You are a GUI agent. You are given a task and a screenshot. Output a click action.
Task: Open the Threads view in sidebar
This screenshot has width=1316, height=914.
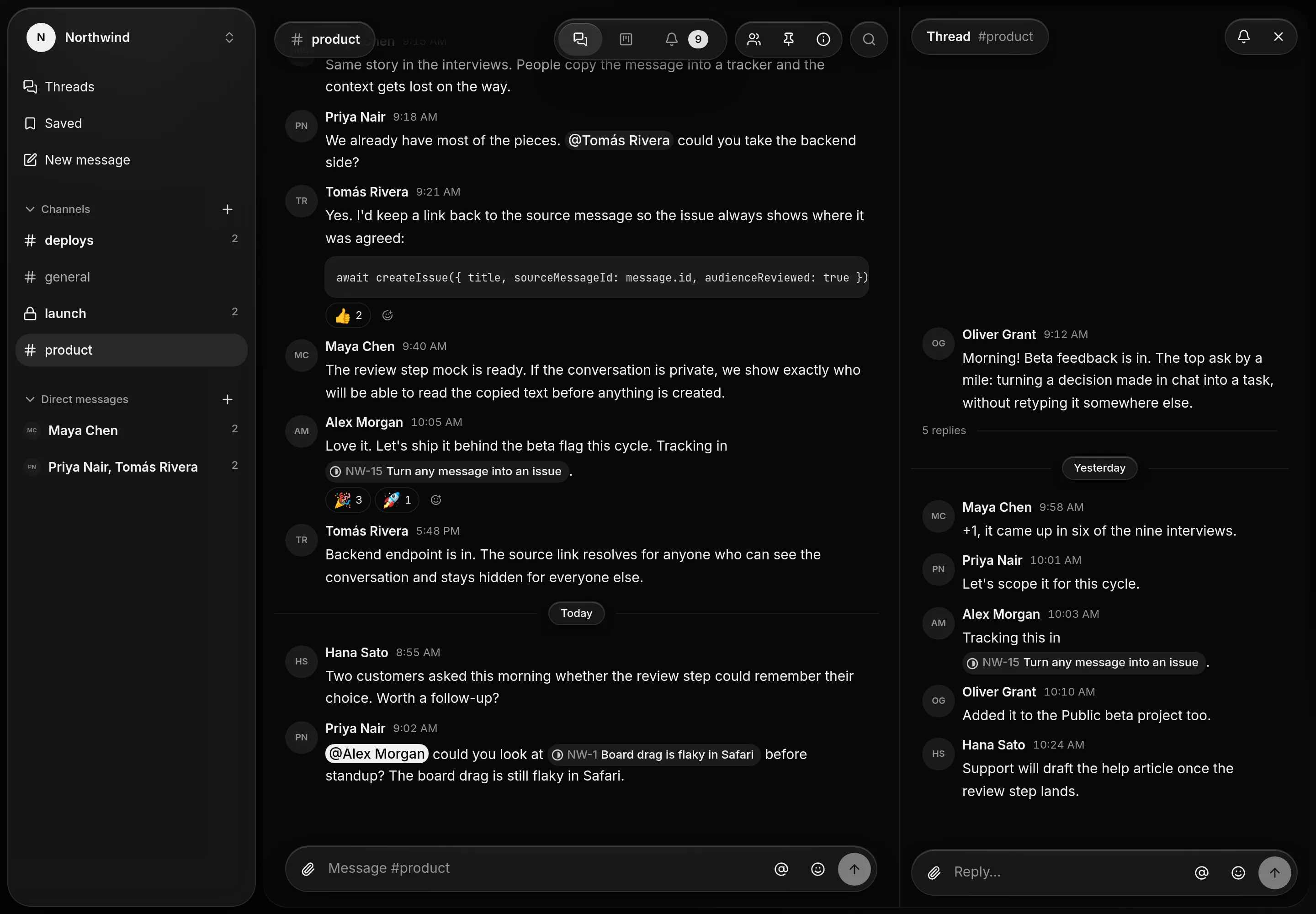131,86
